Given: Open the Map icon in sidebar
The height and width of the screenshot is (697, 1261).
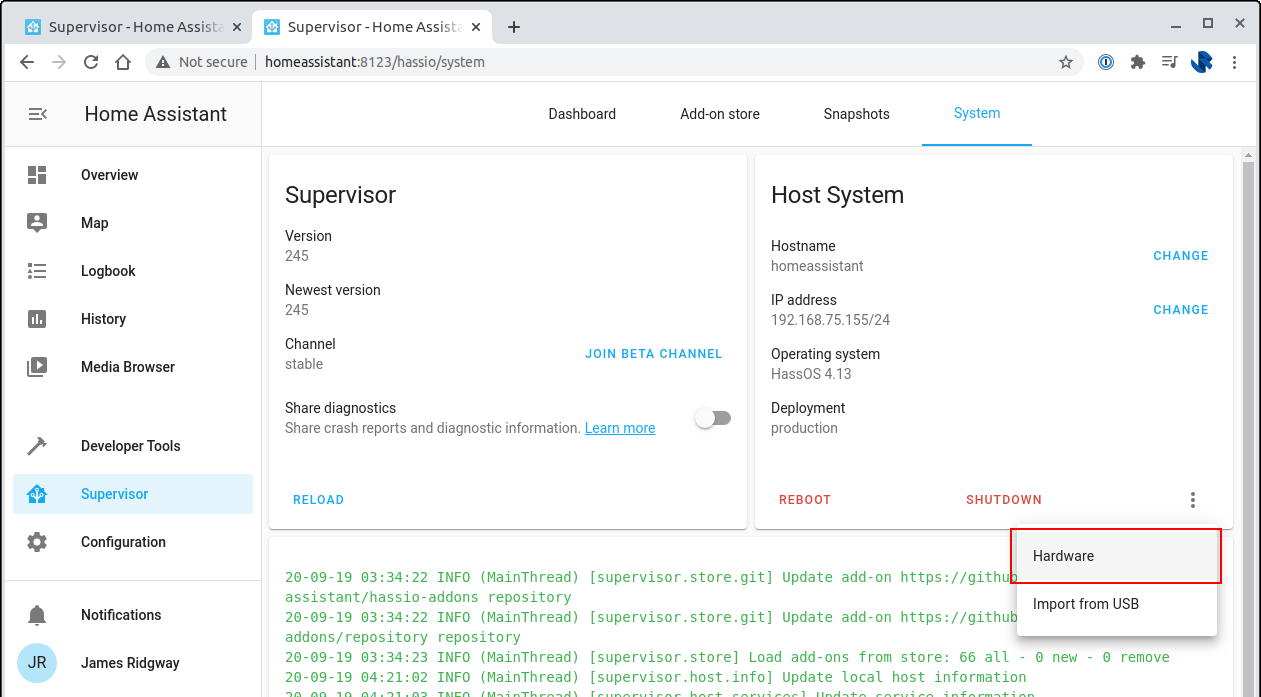Looking at the screenshot, I should coord(37,223).
